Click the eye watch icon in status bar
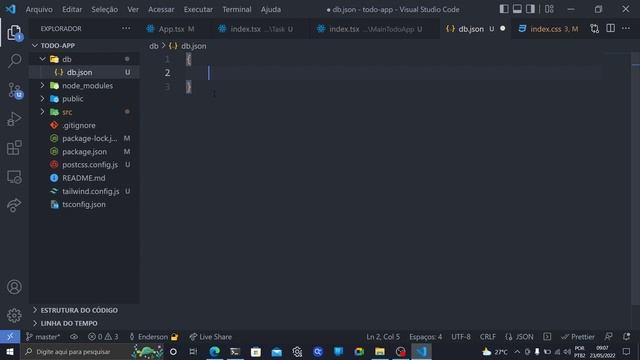This screenshot has width=640, height=360. coord(74,337)
